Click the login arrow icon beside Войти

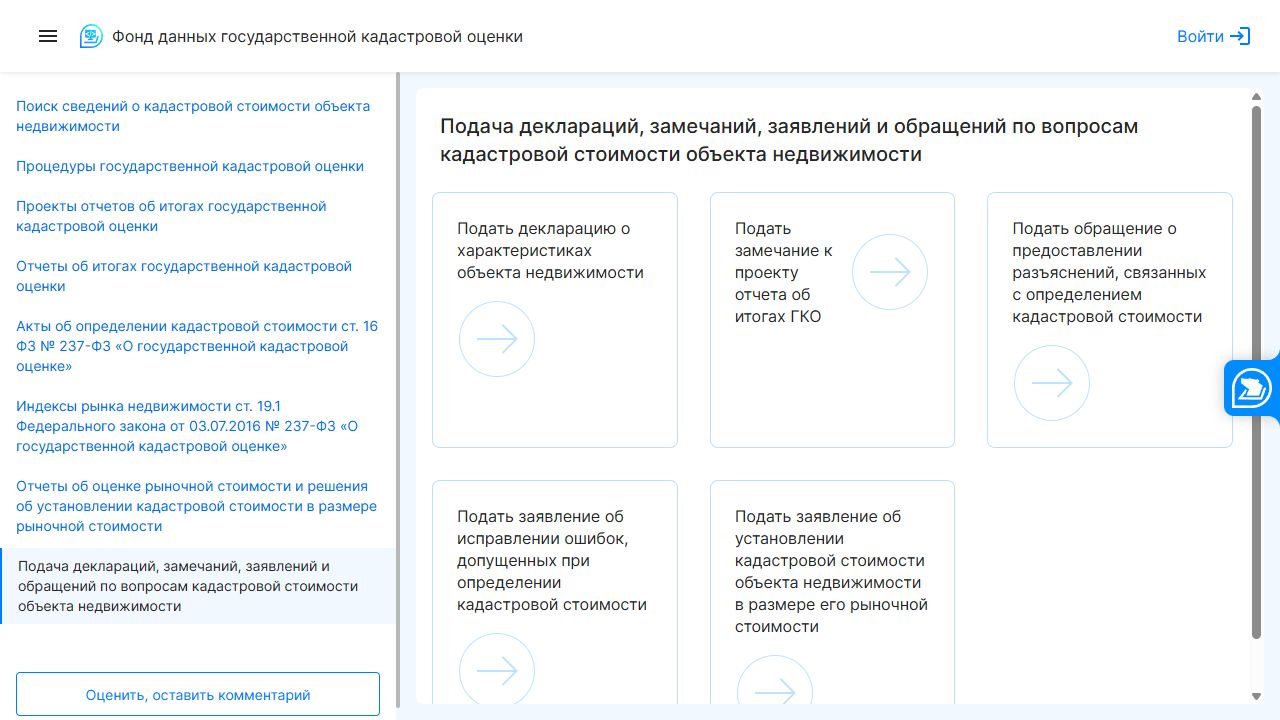point(1240,36)
